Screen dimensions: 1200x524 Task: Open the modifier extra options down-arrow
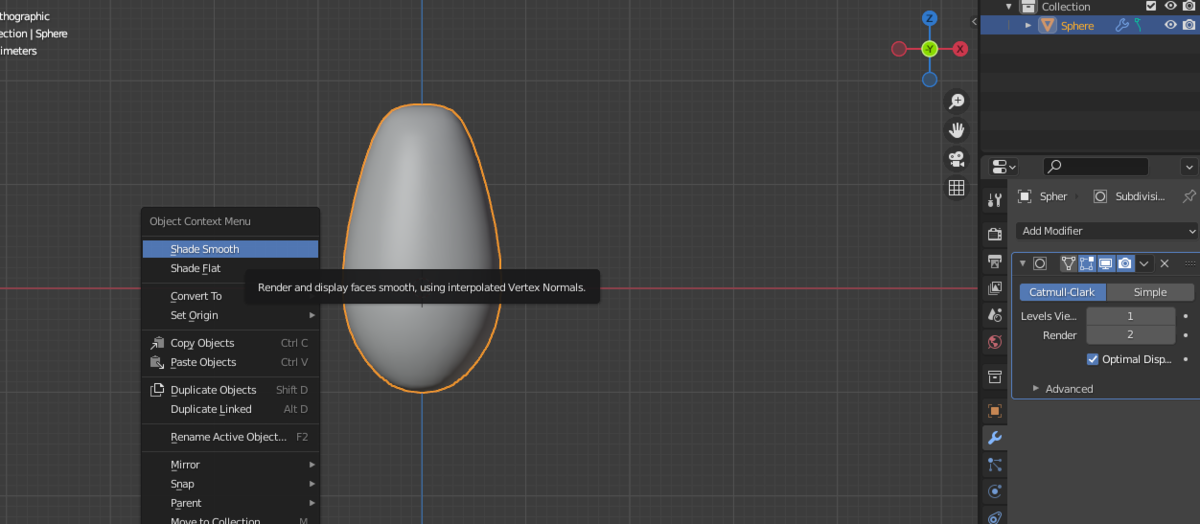pos(1144,263)
